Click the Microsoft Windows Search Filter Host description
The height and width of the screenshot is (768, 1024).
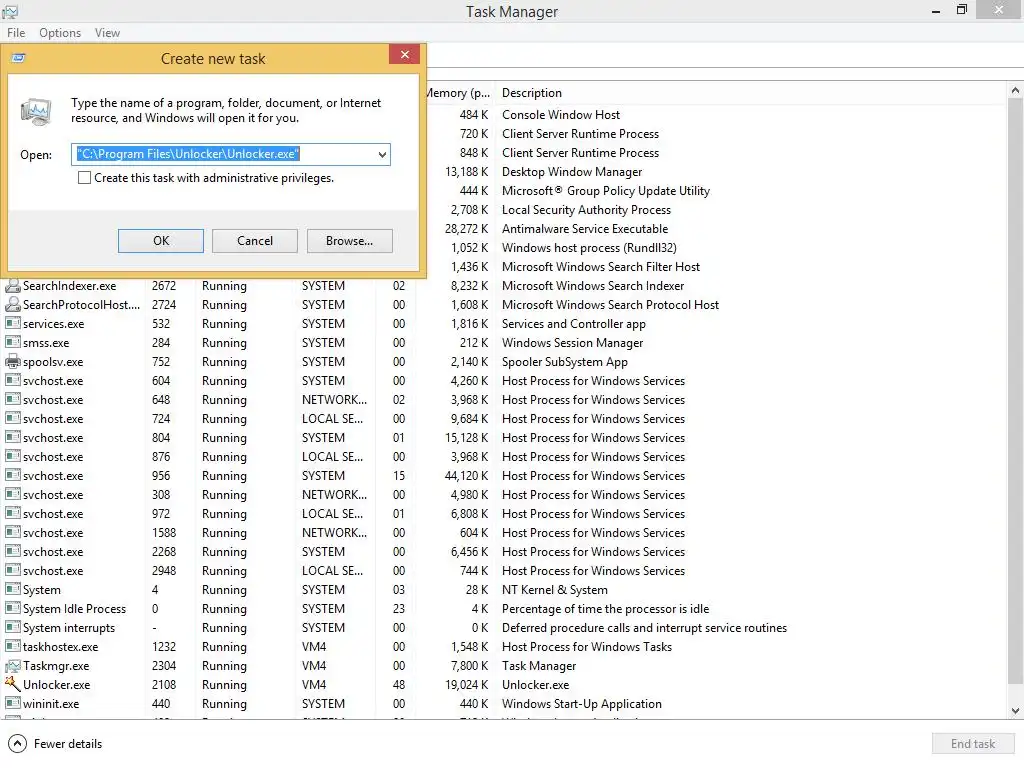(600, 266)
